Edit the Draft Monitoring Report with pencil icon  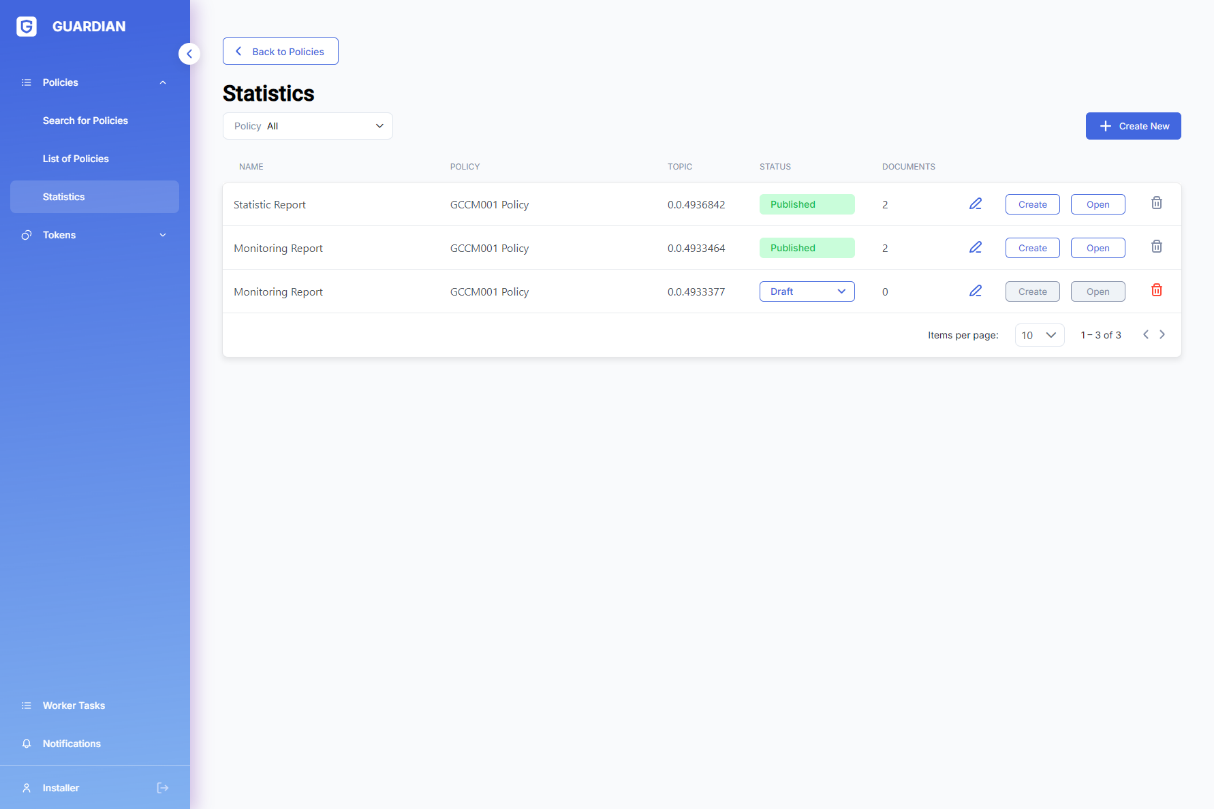click(x=975, y=291)
